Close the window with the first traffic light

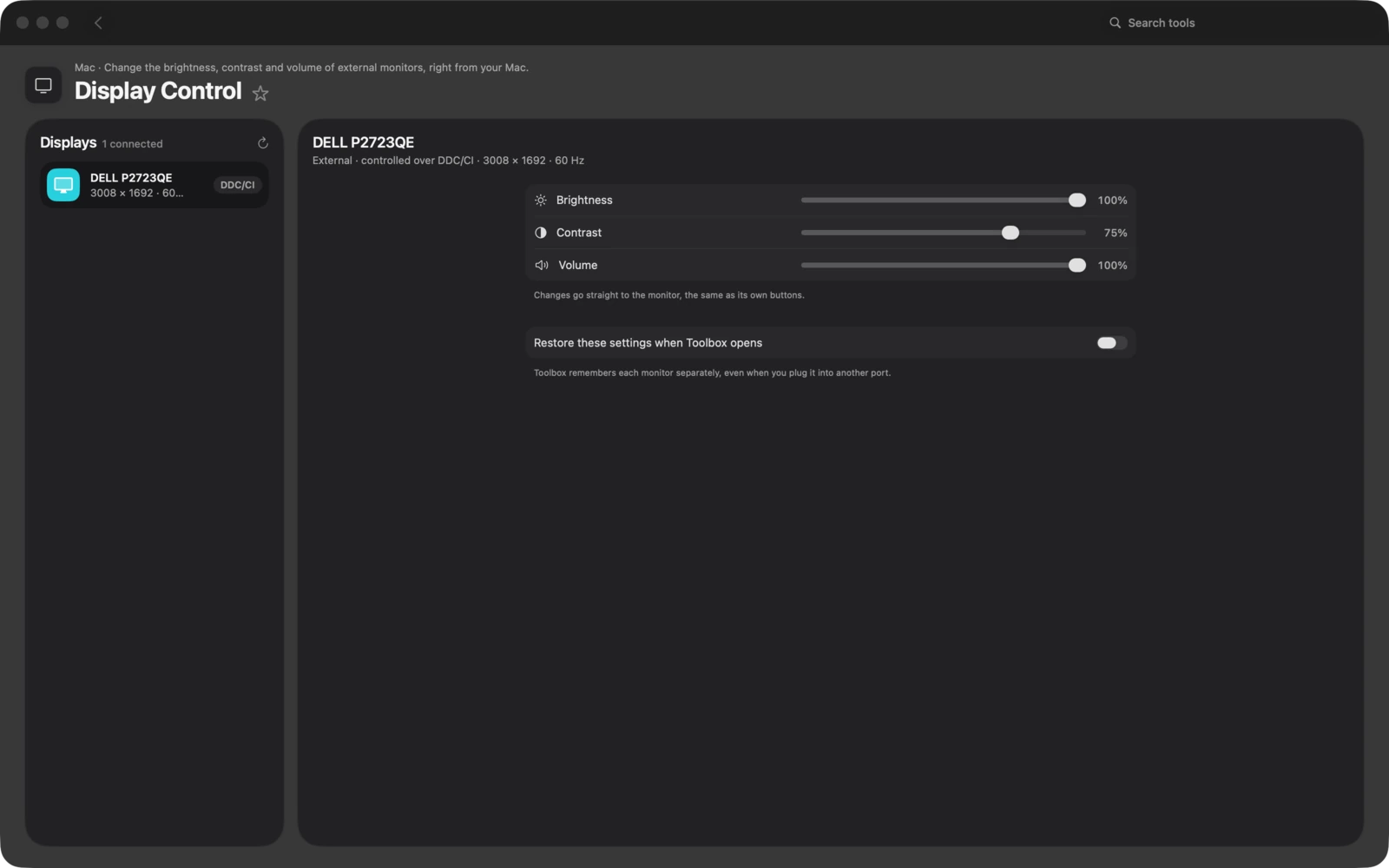(x=23, y=23)
